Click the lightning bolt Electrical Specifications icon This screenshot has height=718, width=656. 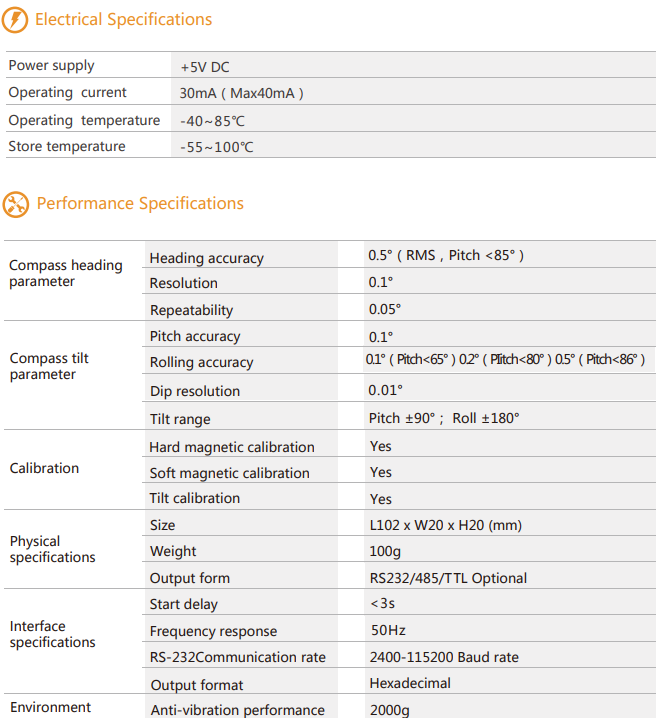point(15,20)
